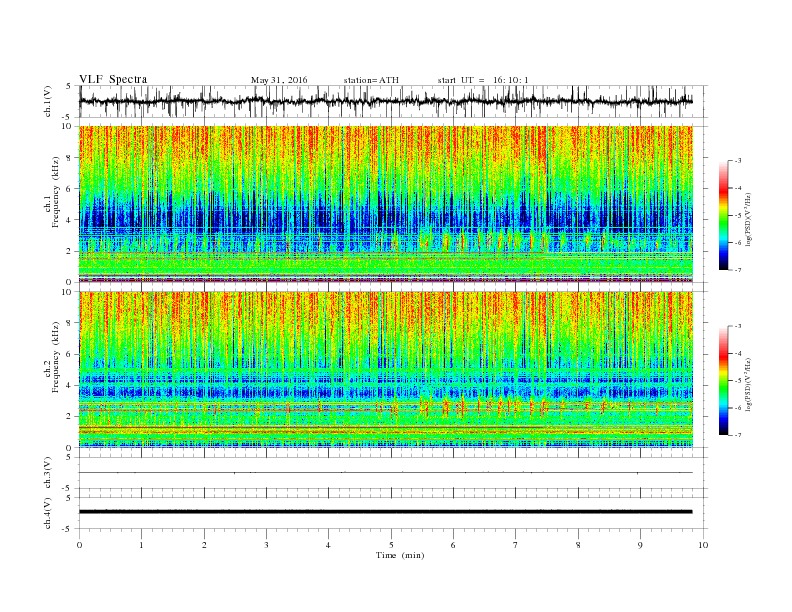Select the date text "May 31, 2016"
Screen dimensions: 792x612
[x=279, y=80]
